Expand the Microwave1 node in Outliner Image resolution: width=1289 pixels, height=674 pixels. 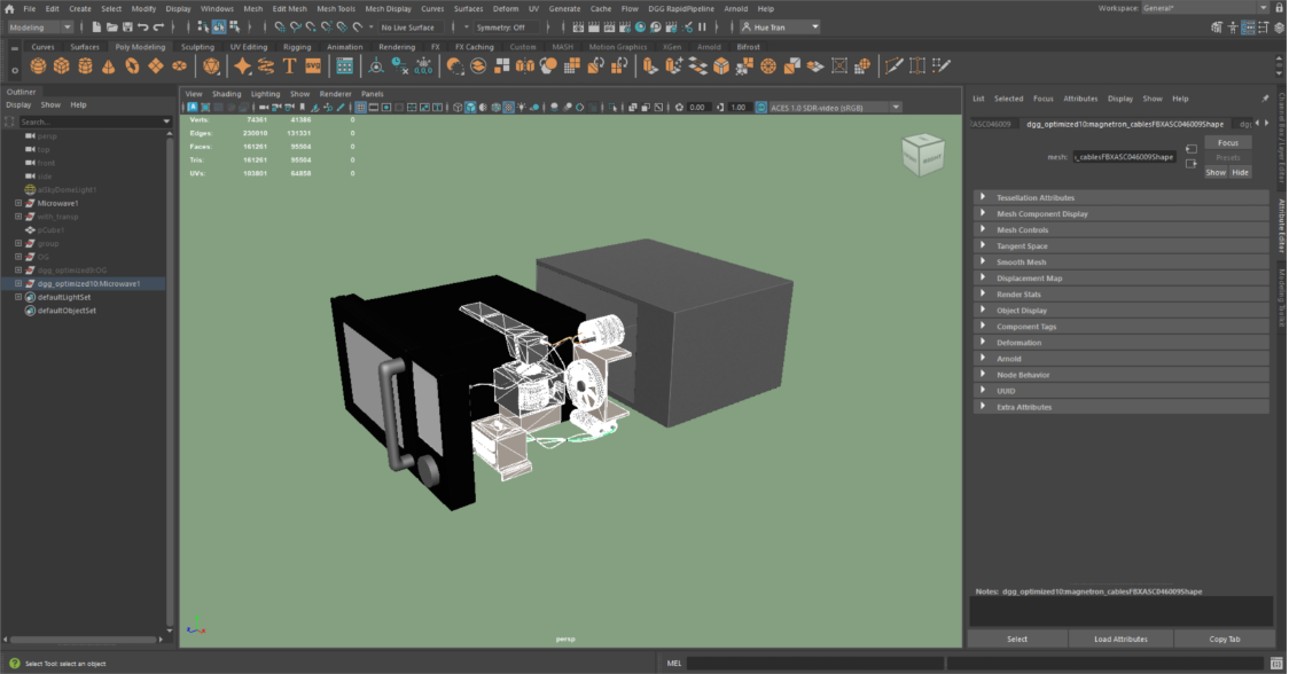[x=18, y=203]
